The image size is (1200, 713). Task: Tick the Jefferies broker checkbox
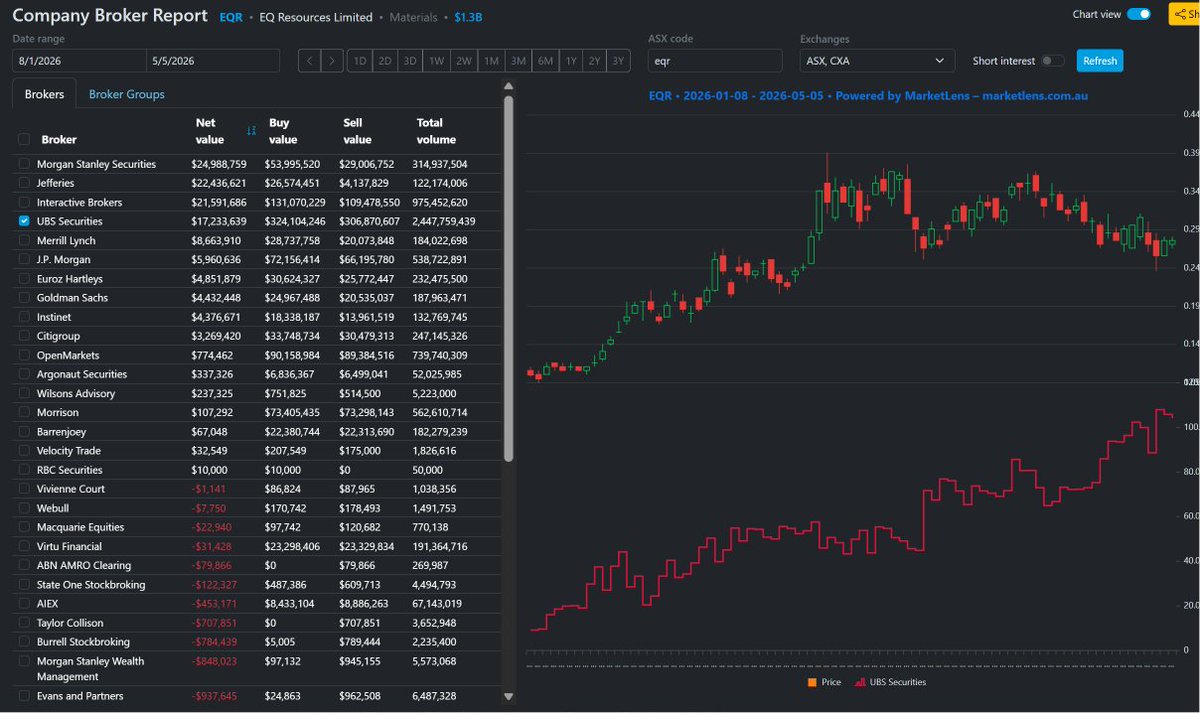24,183
